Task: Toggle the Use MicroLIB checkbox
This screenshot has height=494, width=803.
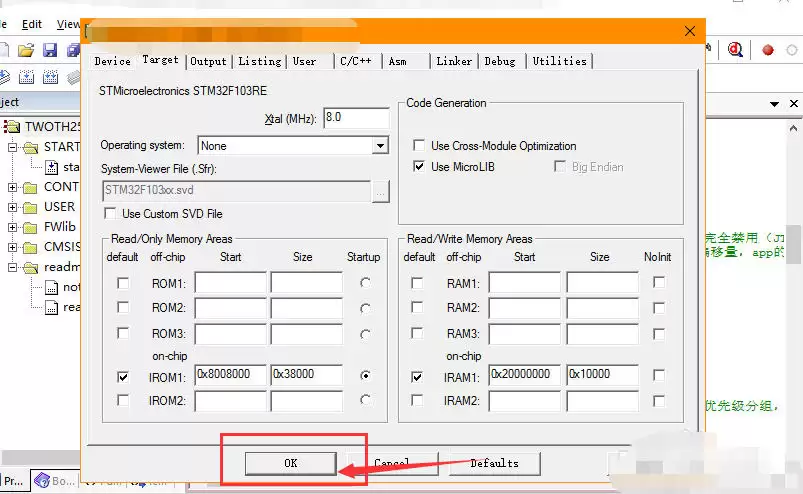Action: coord(419,166)
